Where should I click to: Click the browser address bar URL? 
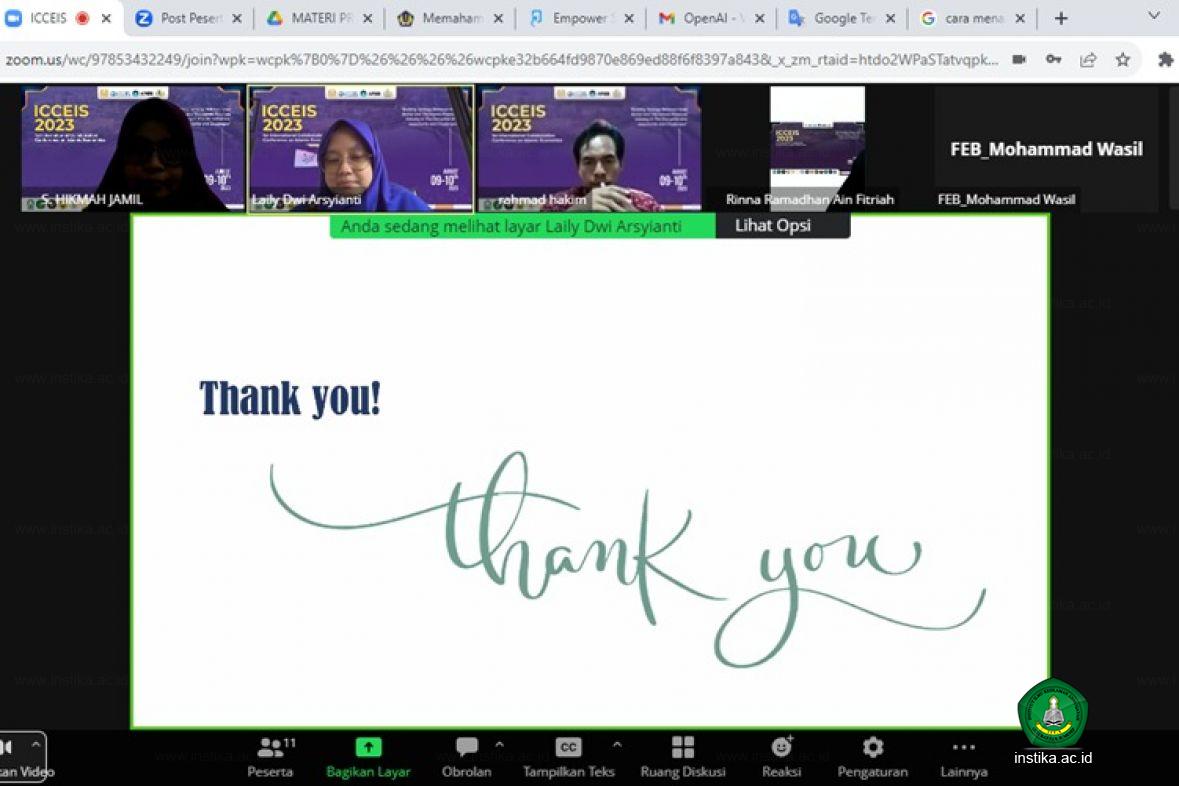[x=500, y=60]
